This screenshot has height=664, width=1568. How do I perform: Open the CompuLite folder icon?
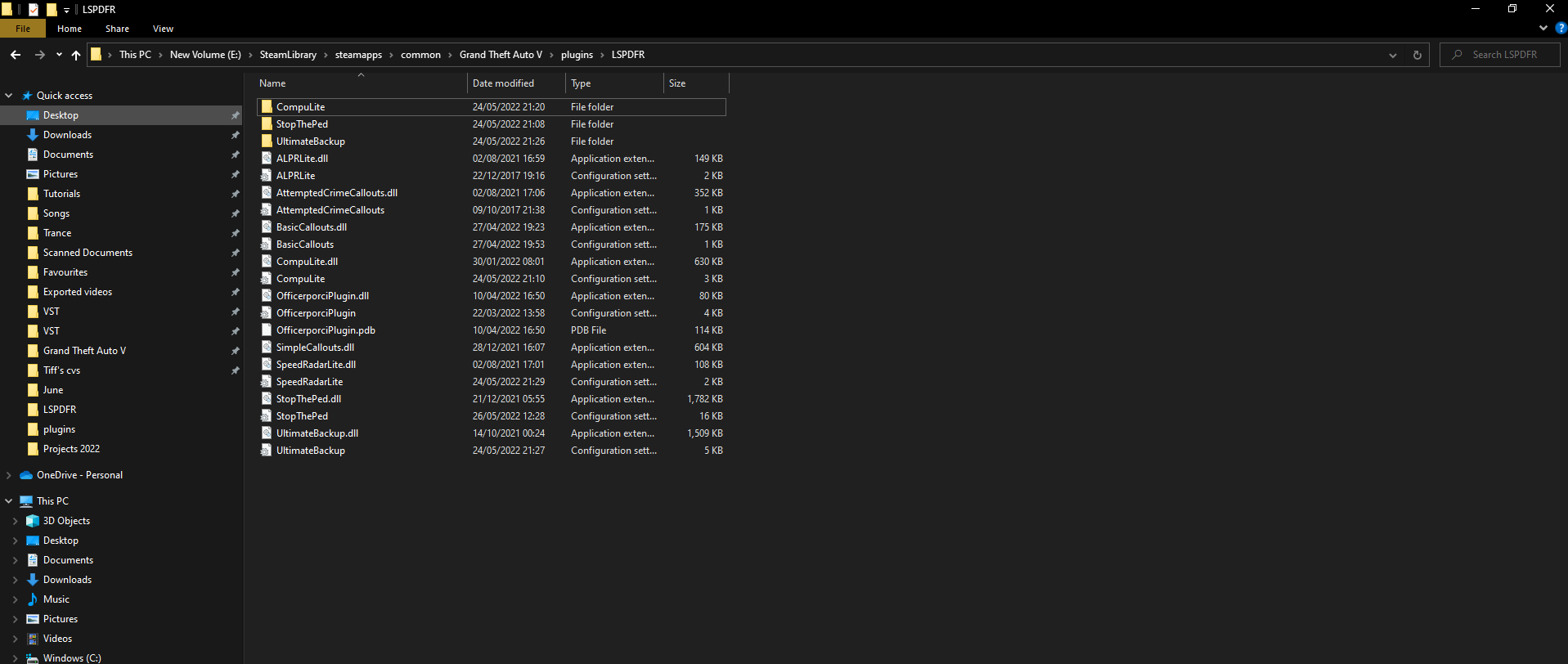(x=267, y=107)
